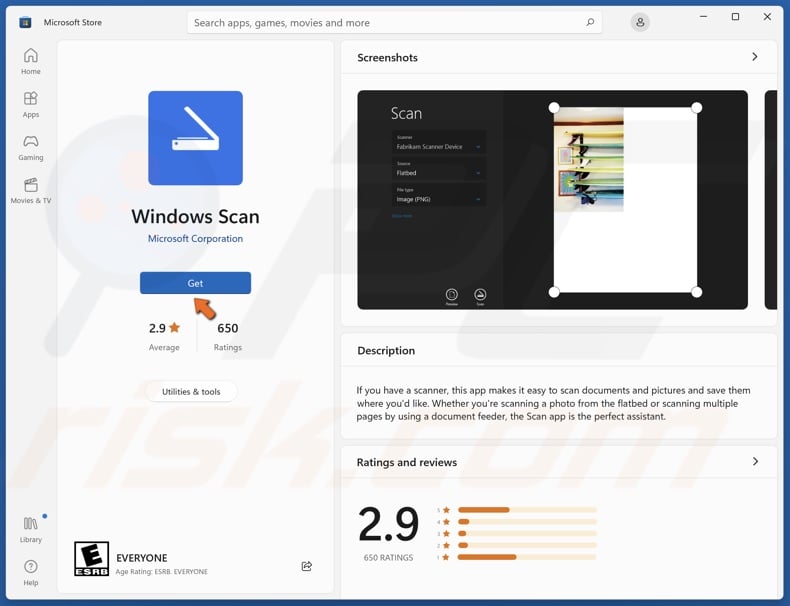Image resolution: width=790 pixels, height=606 pixels.
Task: Expand the Screenshots section chevron
Action: coord(755,57)
